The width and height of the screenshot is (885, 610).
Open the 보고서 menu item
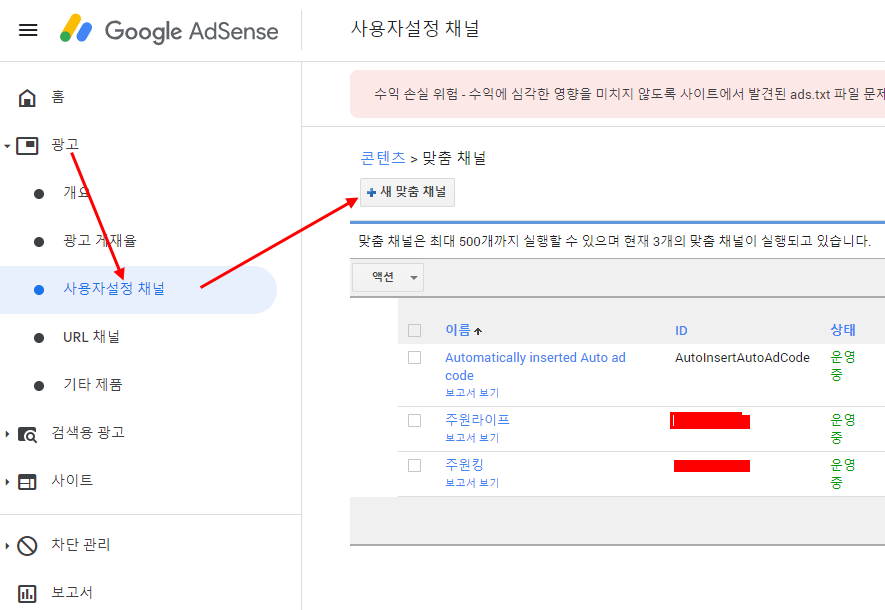72,593
